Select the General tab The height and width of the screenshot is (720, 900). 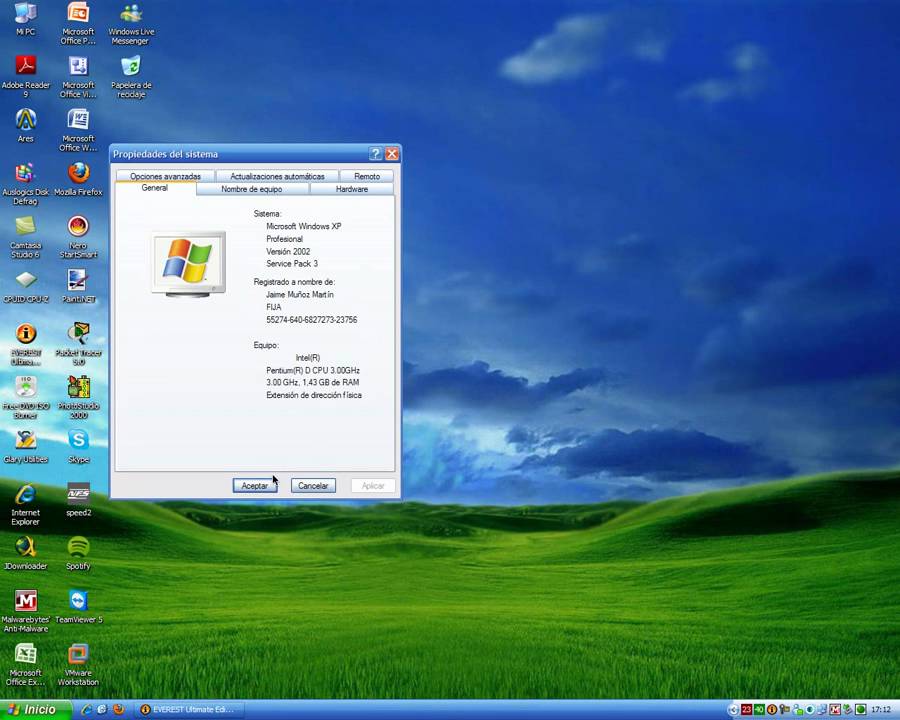pyautogui.click(x=154, y=188)
